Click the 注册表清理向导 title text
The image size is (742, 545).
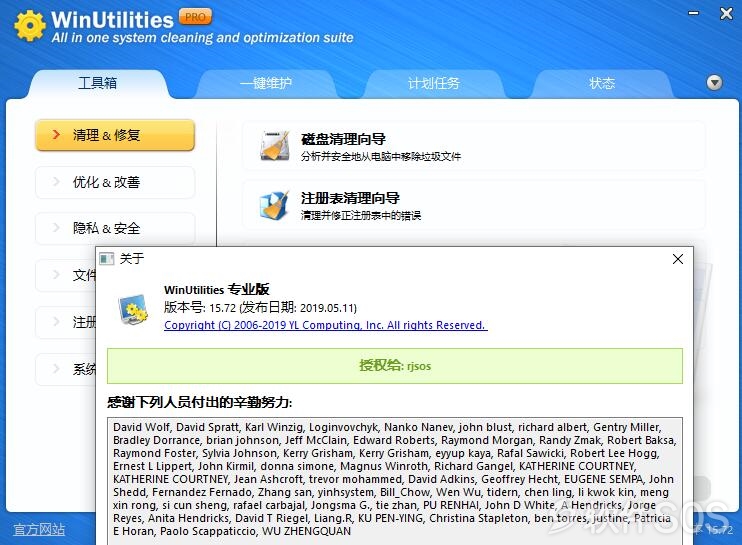tap(350, 198)
